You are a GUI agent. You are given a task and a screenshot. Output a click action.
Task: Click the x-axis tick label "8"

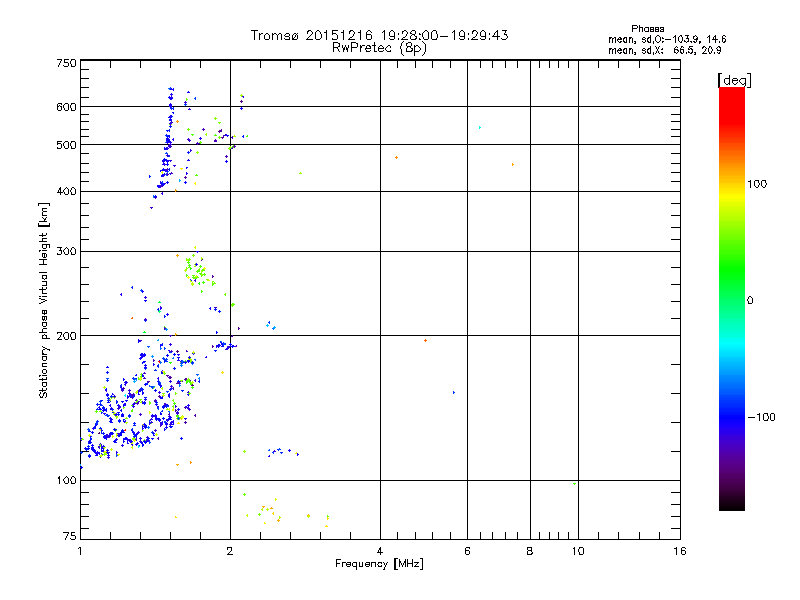[x=530, y=551]
